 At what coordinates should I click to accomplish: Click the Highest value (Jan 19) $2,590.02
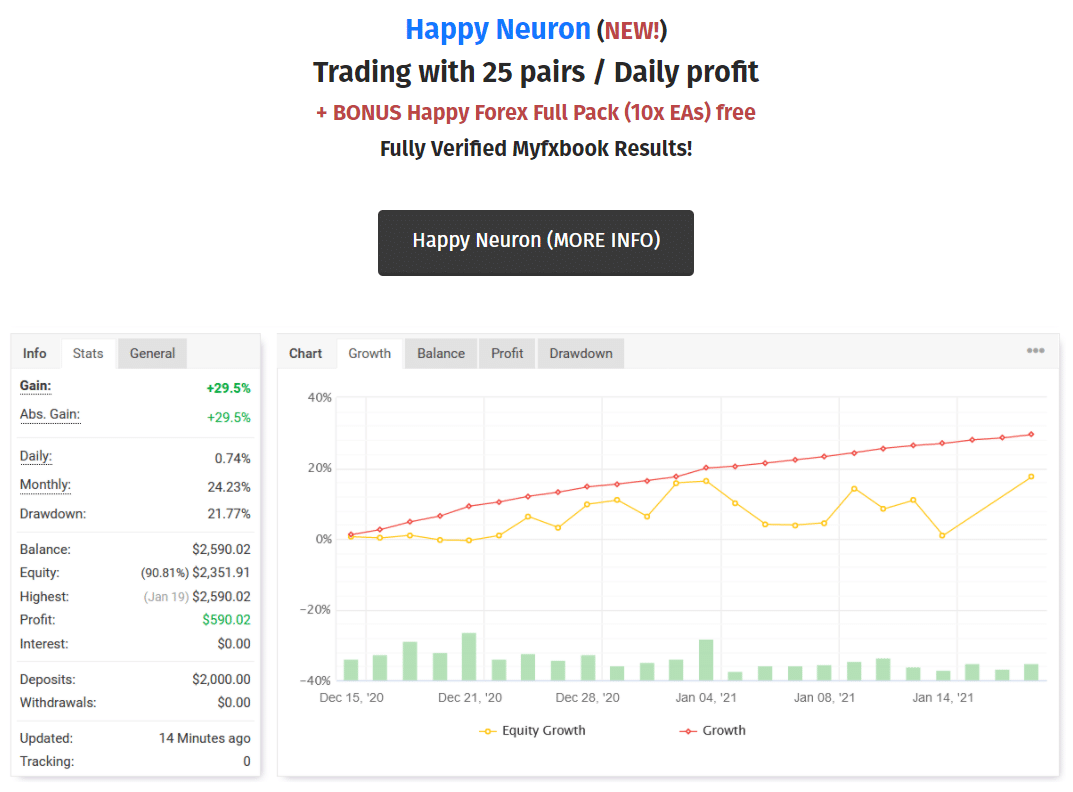[x=197, y=596]
